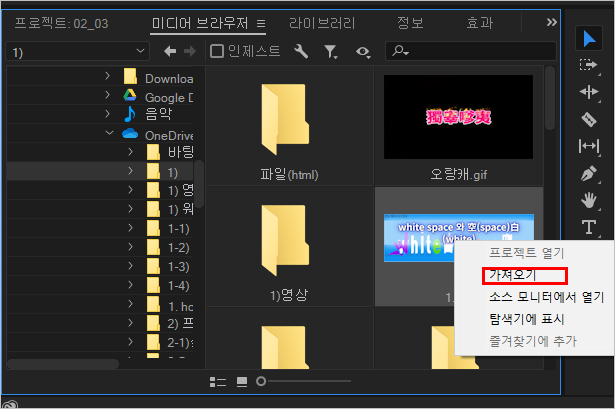
Task: Expand the 음악 folder
Action: pyautogui.click(x=107, y=114)
